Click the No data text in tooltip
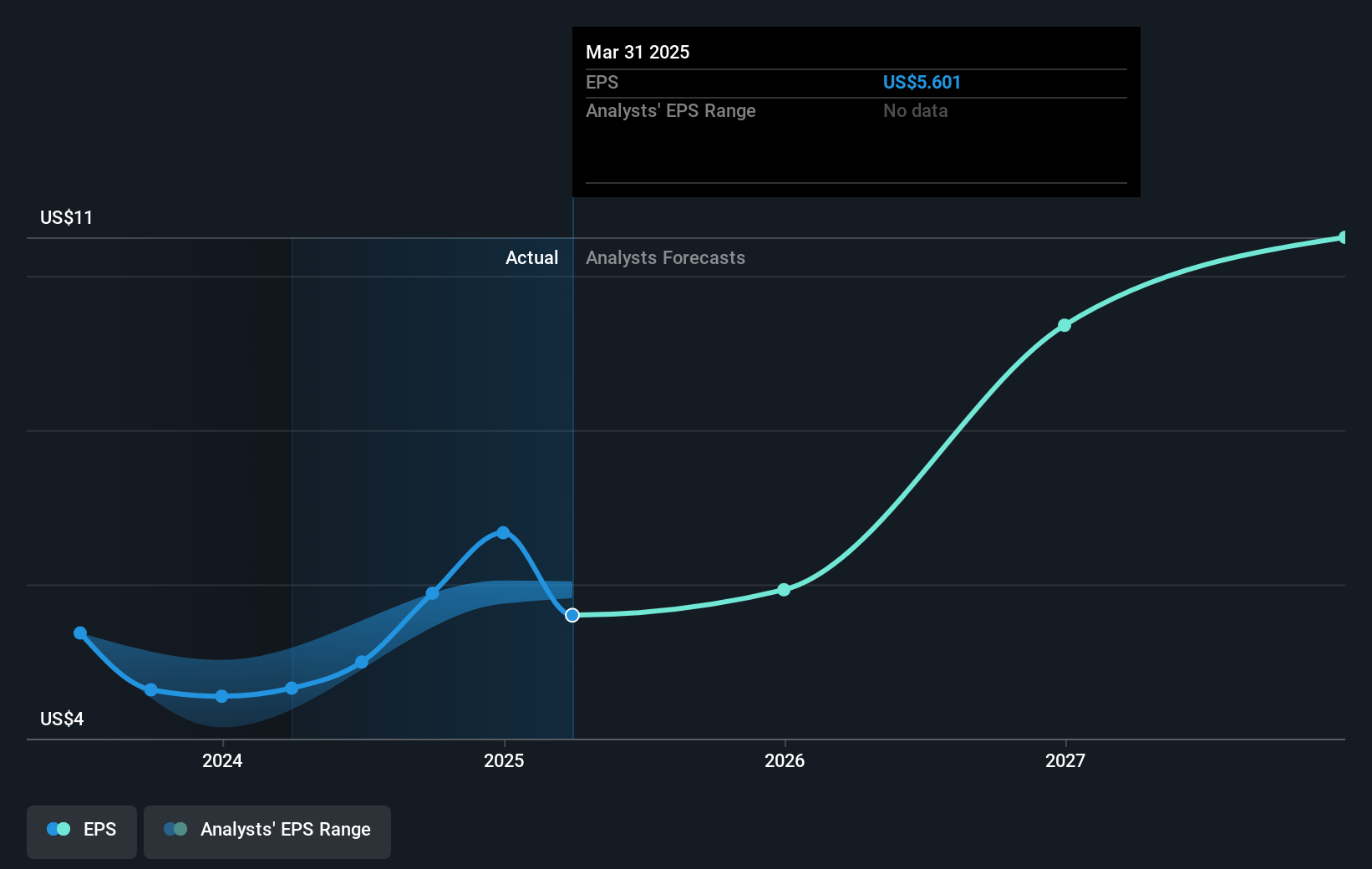This screenshot has height=869, width=1372. (915, 110)
